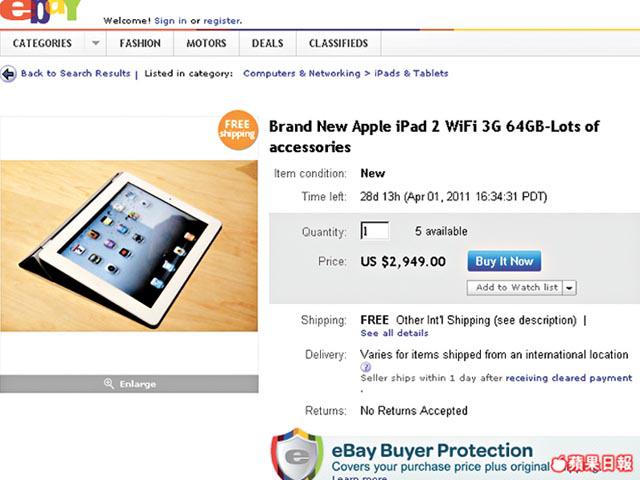Click Add to Watch list button
This screenshot has width=640, height=480.
[515, 288]
